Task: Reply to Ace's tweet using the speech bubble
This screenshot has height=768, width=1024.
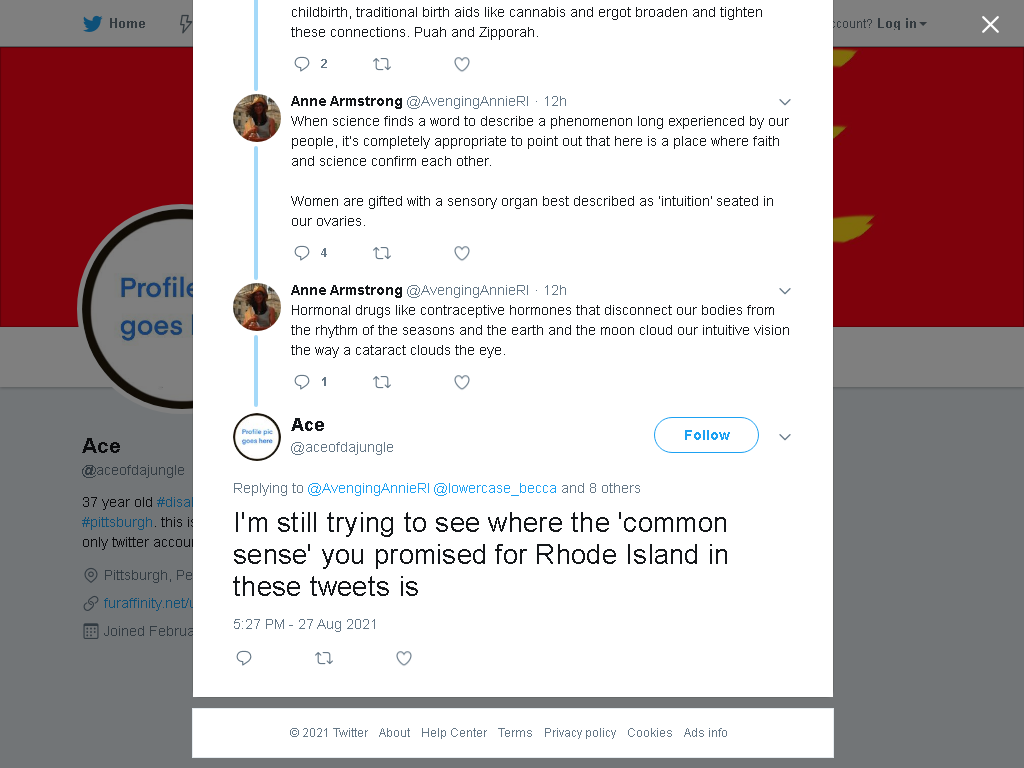Action: coord(244,658)
